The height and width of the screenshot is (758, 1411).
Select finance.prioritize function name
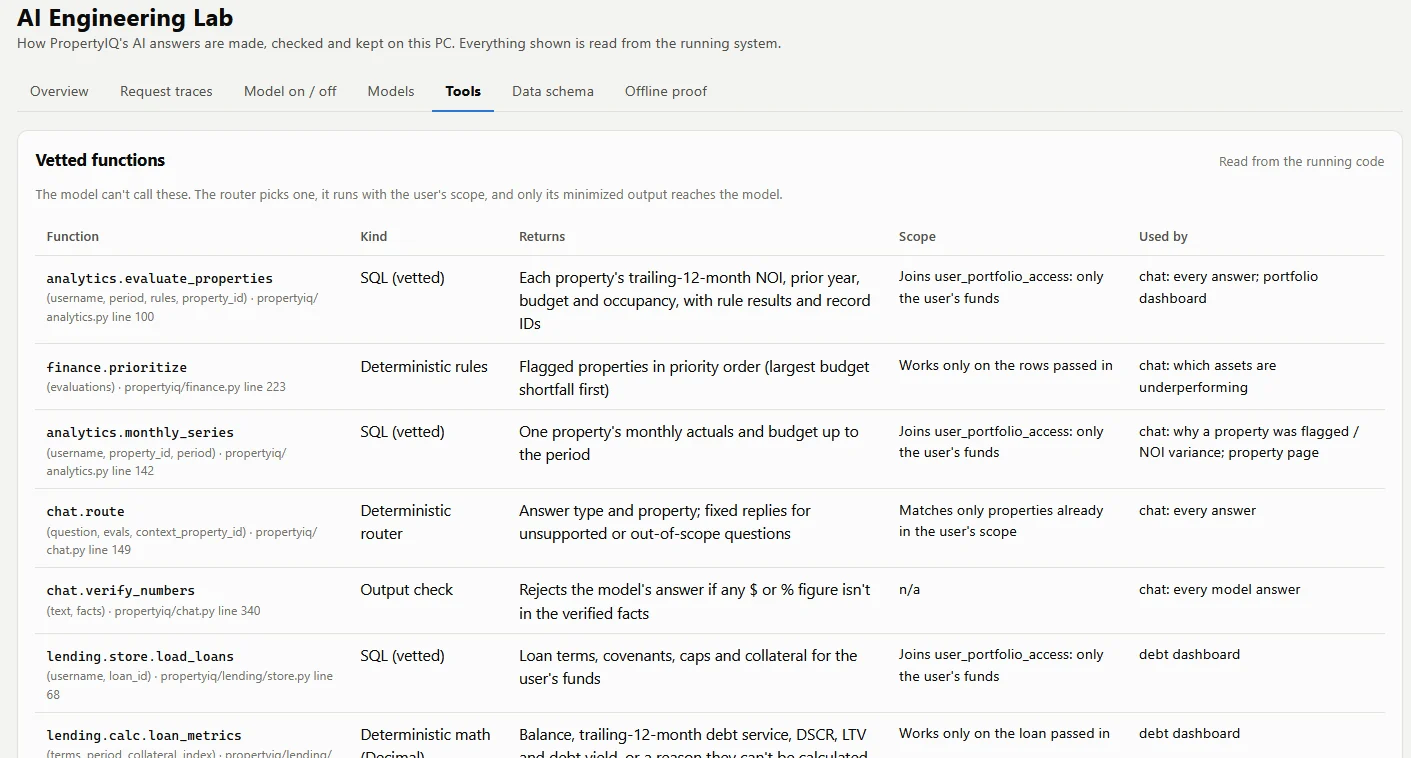click(x=117, y=367)
